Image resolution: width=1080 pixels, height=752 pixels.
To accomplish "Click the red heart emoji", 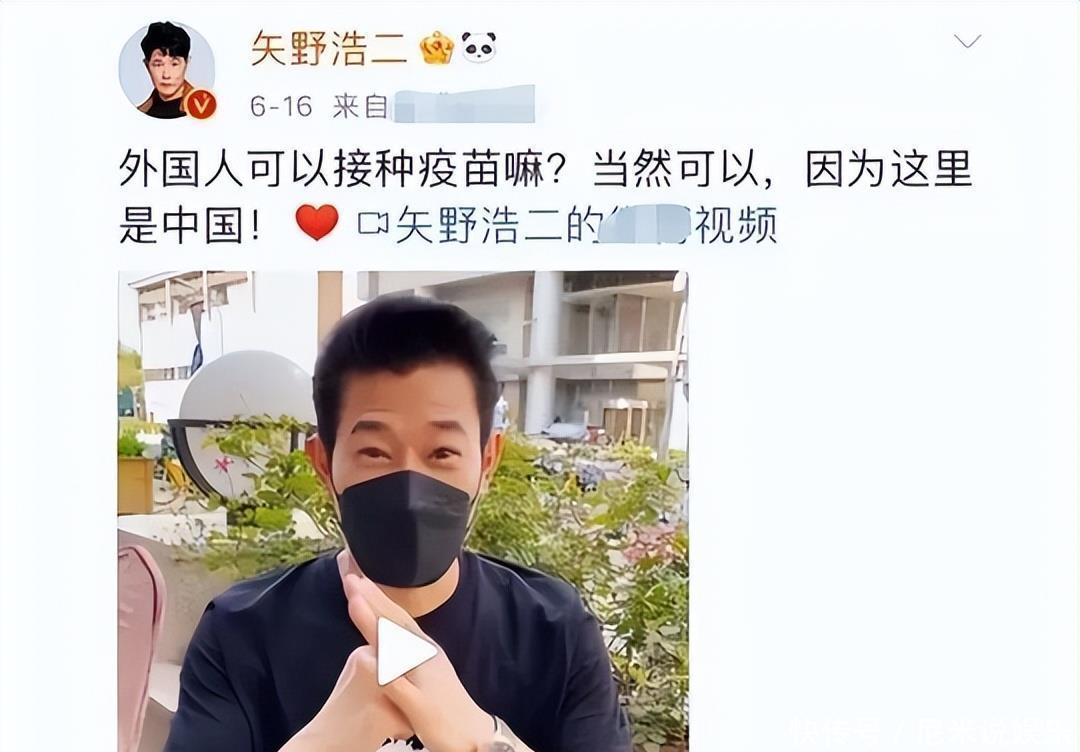I will [317, 222].
